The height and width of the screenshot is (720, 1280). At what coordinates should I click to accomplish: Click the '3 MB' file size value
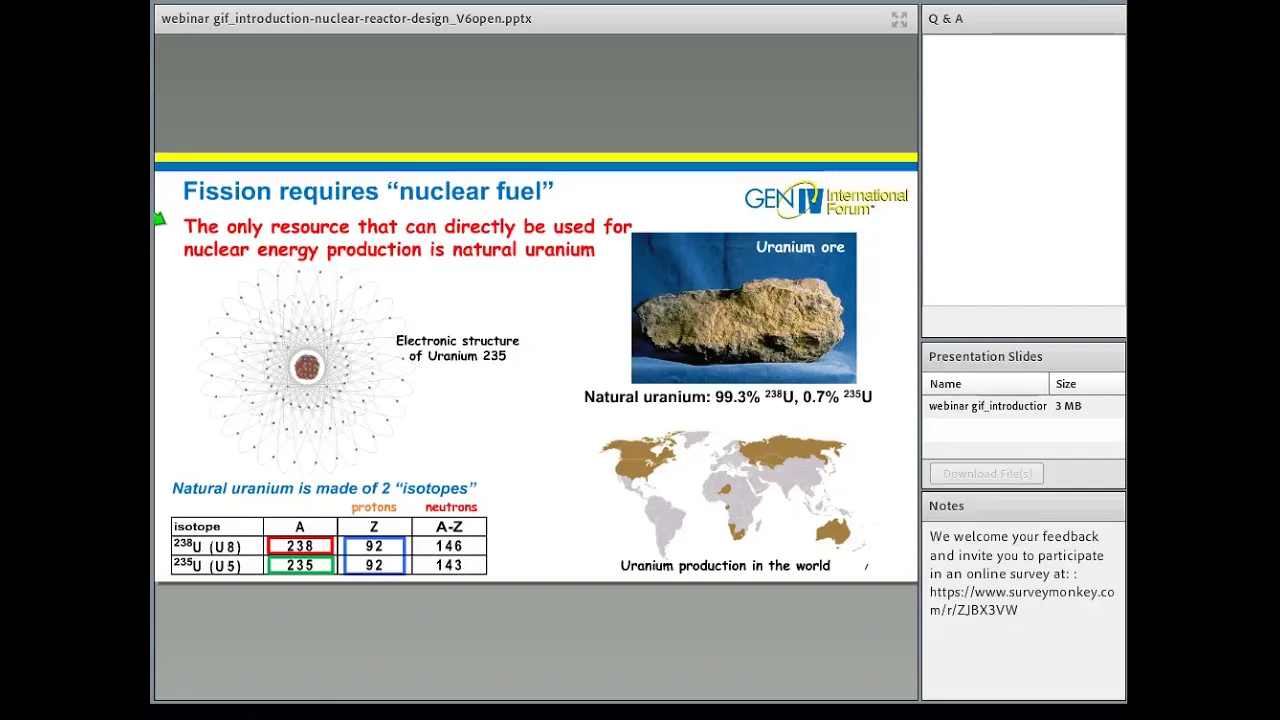(1068, 406)
